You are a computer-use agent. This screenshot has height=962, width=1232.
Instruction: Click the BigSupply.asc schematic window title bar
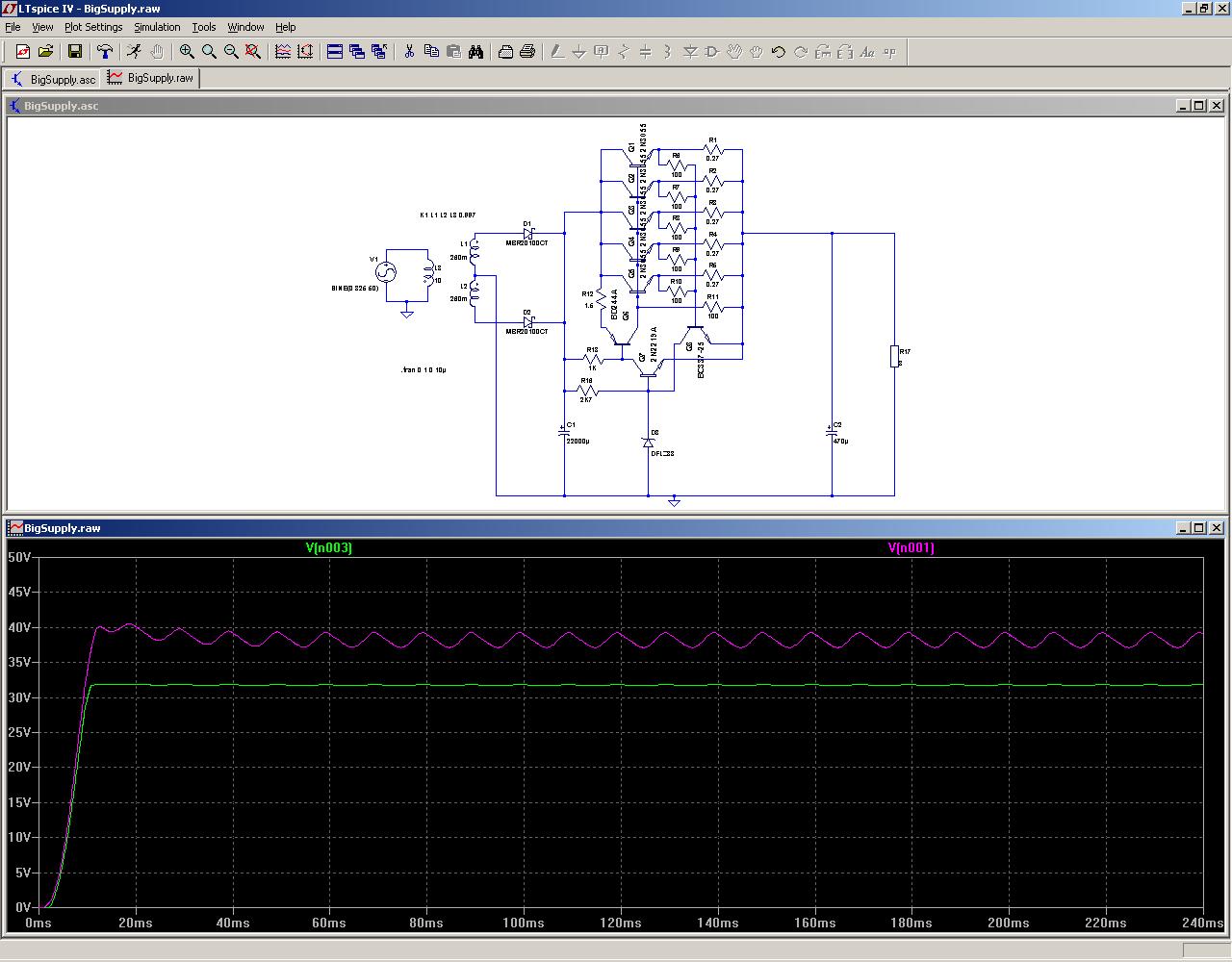pyautogui.click(x=577, y=106)
